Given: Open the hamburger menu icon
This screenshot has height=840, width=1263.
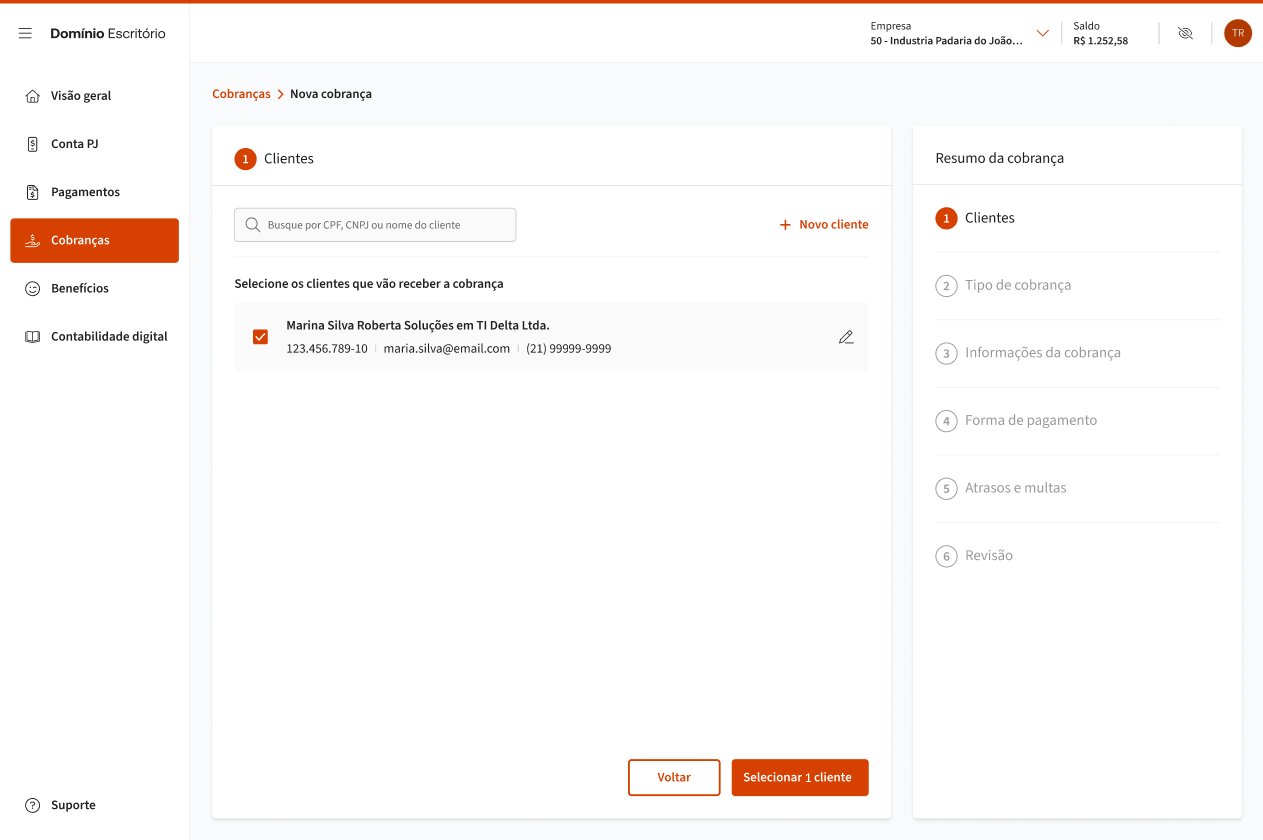Looking at the screenshot, I should (25, 33).
